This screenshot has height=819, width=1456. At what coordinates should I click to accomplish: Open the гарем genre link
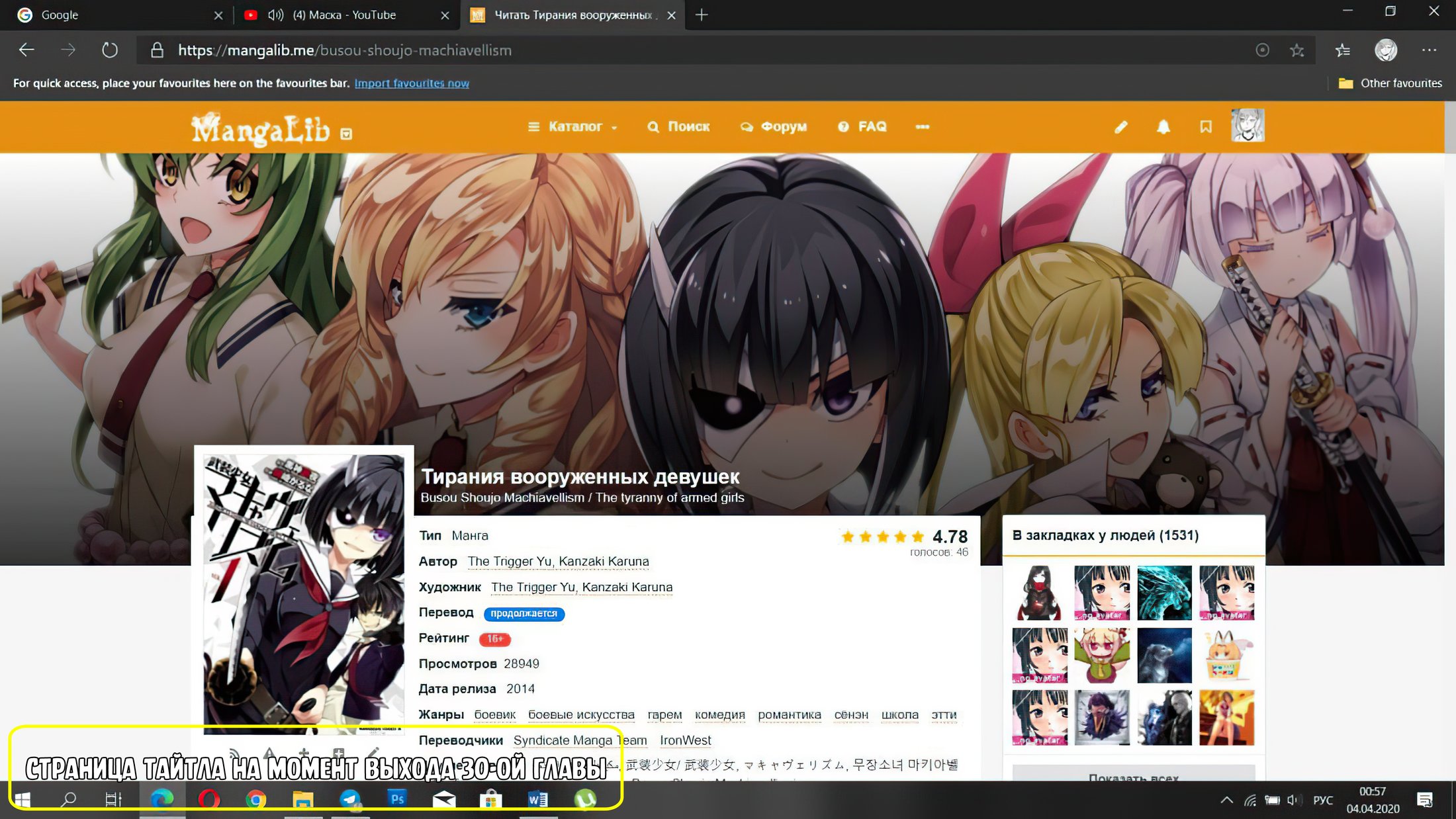point(664,714)
